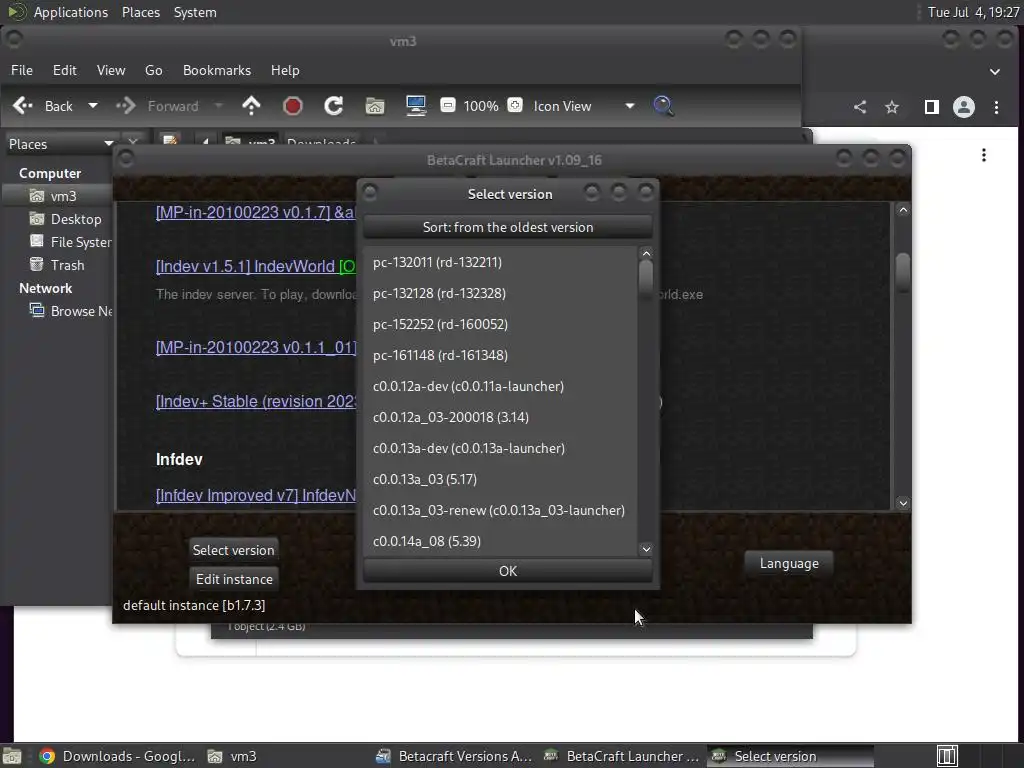Click the Search magnifier icon in file manager
Viewport: 1024px width, 768px height.
point(663,106)
